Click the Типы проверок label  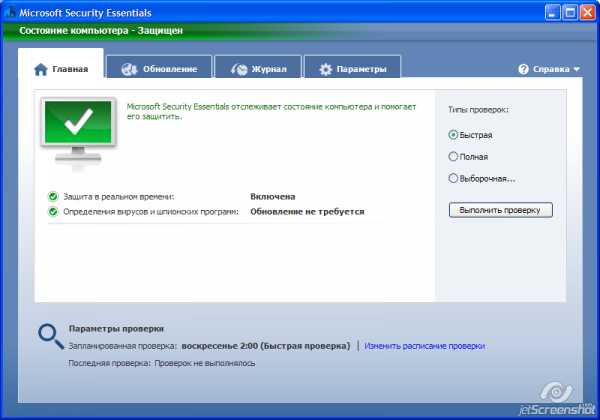point(478,110)
